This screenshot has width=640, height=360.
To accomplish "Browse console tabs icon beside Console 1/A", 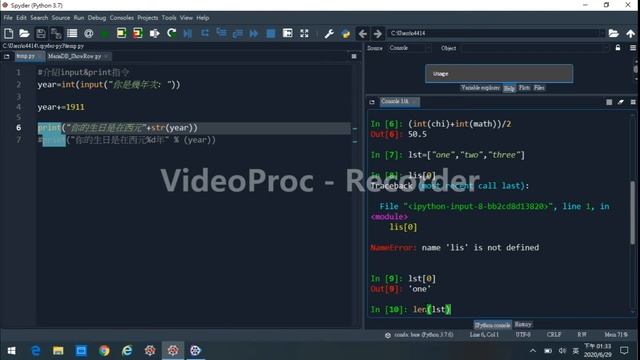I will [x=372, y=102].
